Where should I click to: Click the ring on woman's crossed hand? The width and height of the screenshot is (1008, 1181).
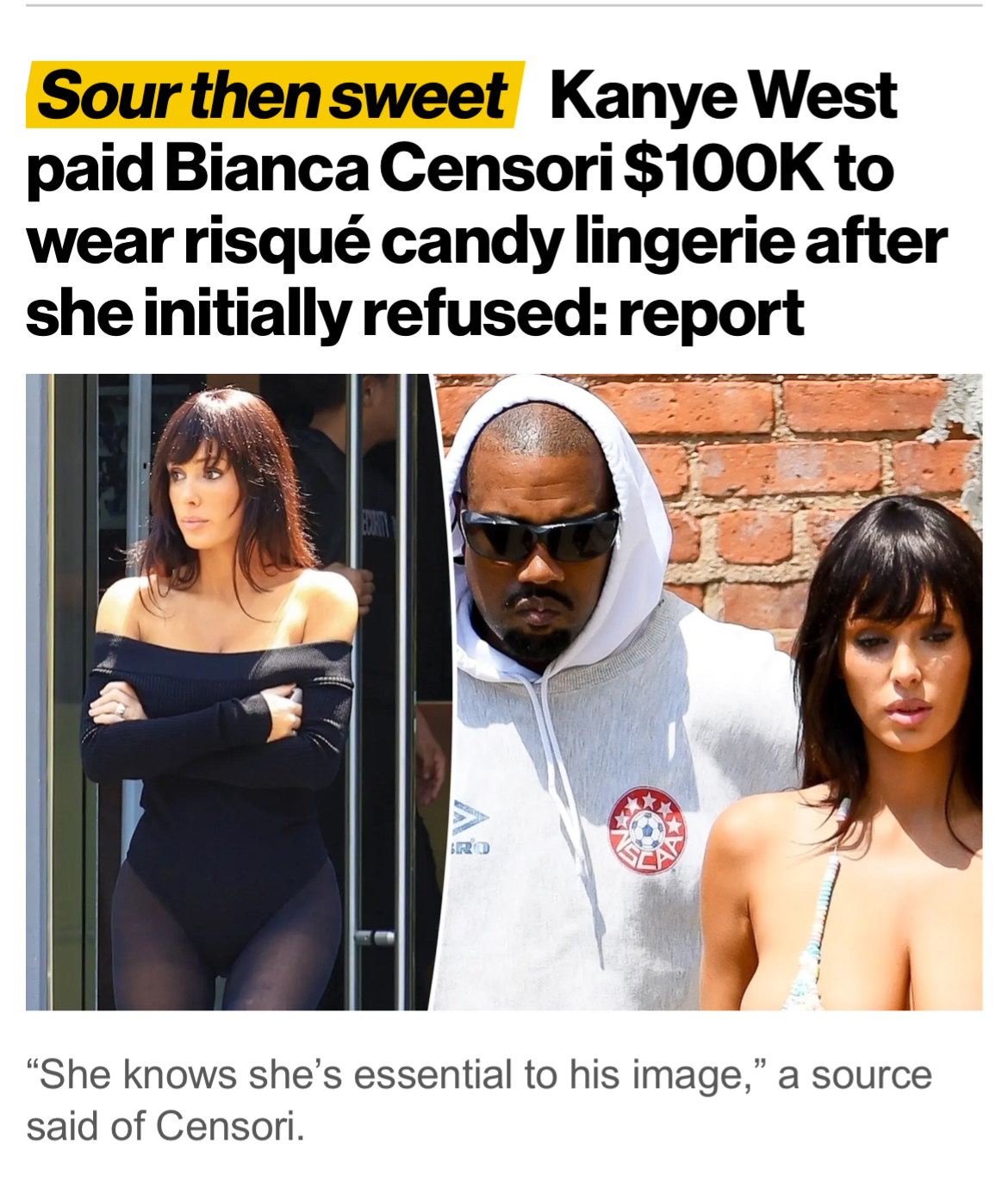pyautogui.click(x=120, y=710)
